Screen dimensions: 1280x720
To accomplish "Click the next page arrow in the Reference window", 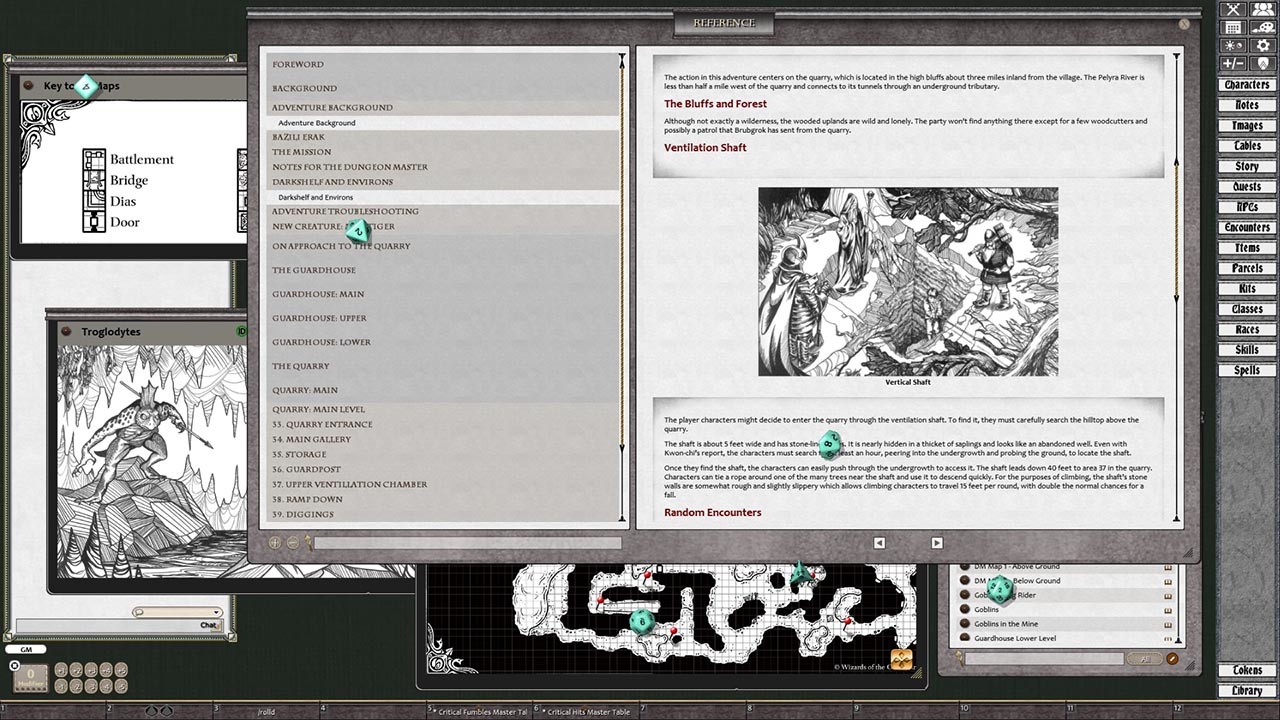I will pyautogui.click(x=937, y=543).
